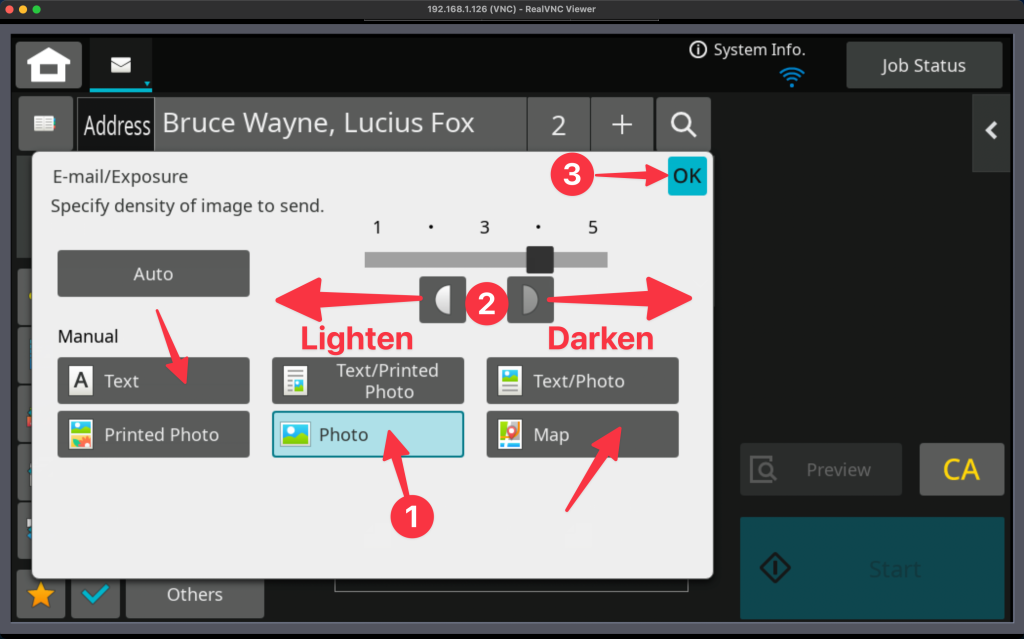Tap the Home icon button

click(x=48, y=66)
